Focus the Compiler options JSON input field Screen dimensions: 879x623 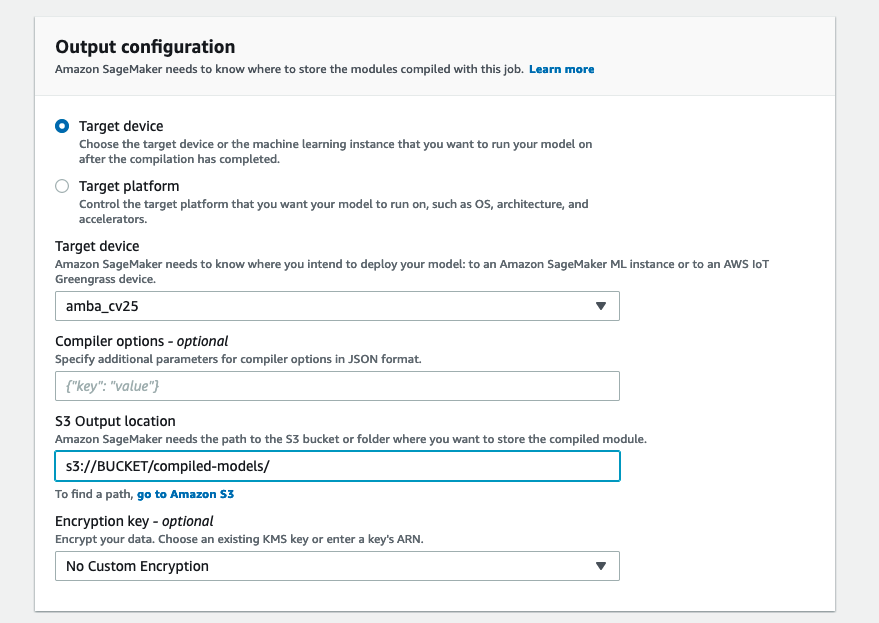click(x=337, y=386)
